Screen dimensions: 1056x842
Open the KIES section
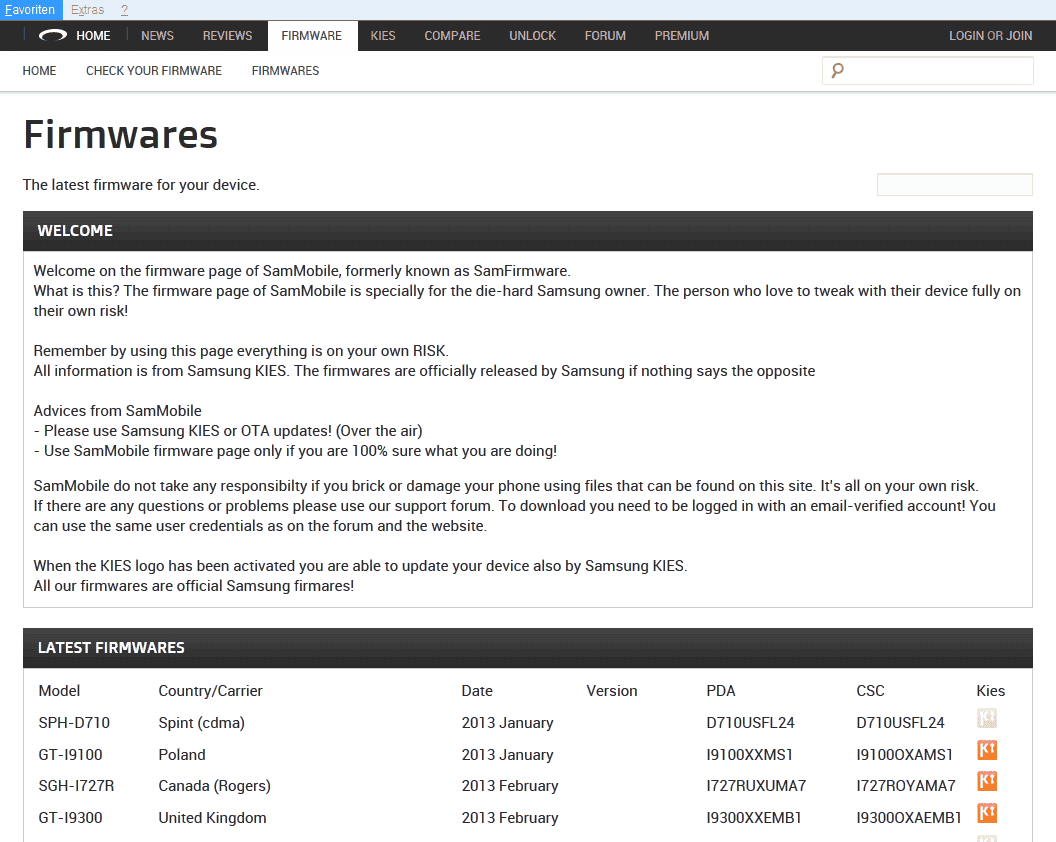(x=383, y=36)
